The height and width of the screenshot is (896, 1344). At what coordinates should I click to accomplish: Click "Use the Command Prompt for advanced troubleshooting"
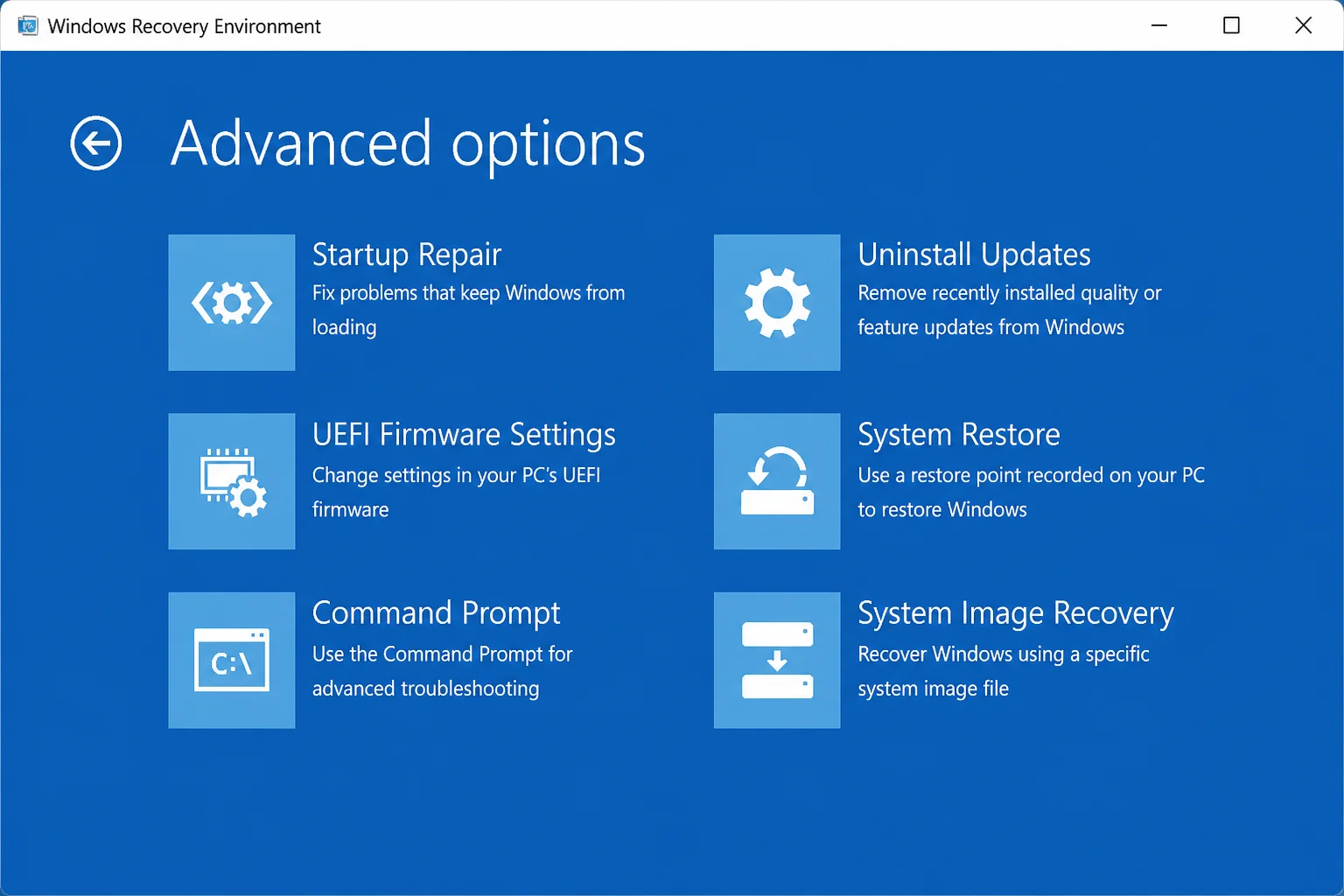click(443, 671)
